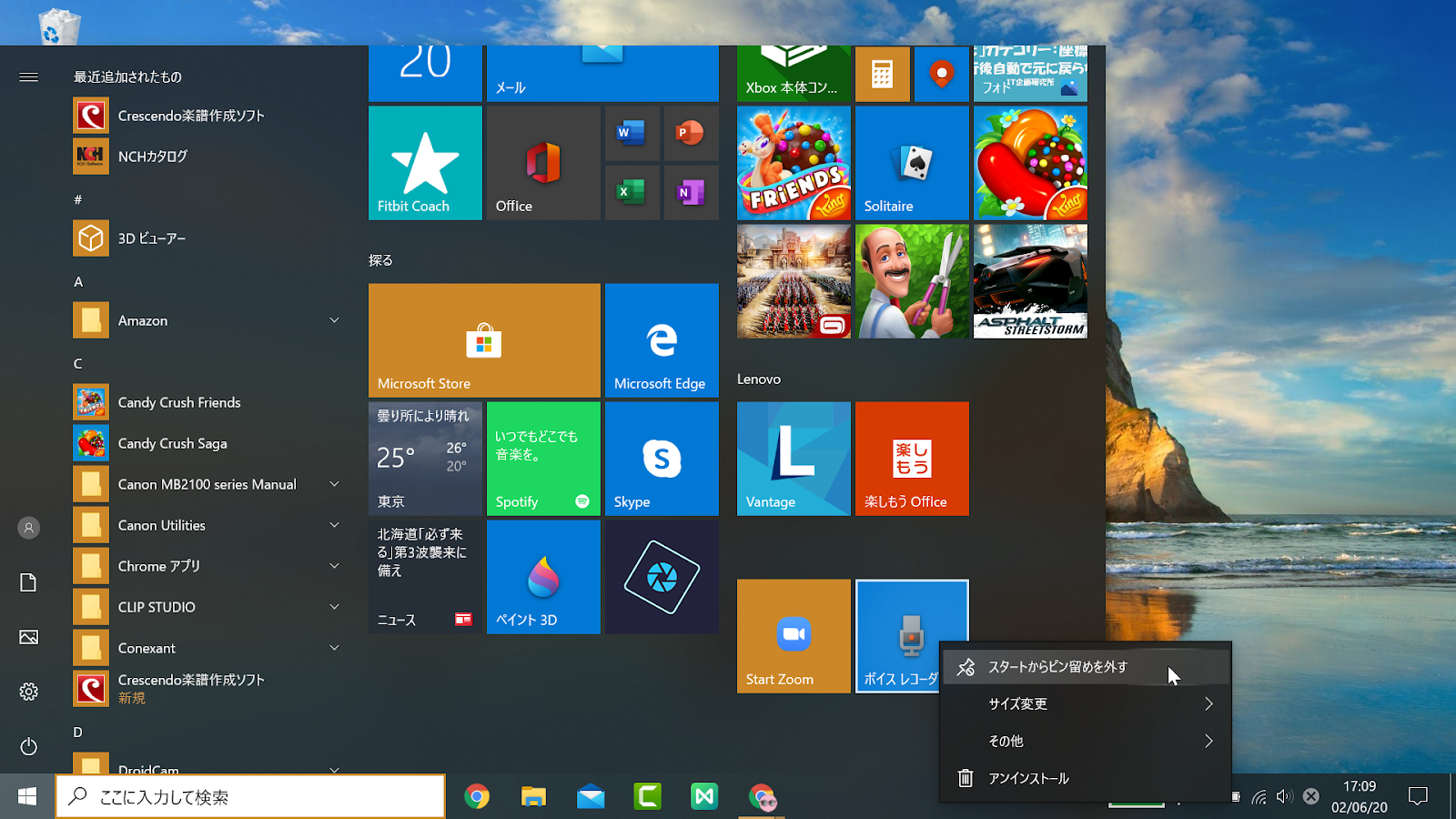Viewport: 1456px width, 819px height.
Task: Open the Action Center notifications icon
Action: [1418, 796]
